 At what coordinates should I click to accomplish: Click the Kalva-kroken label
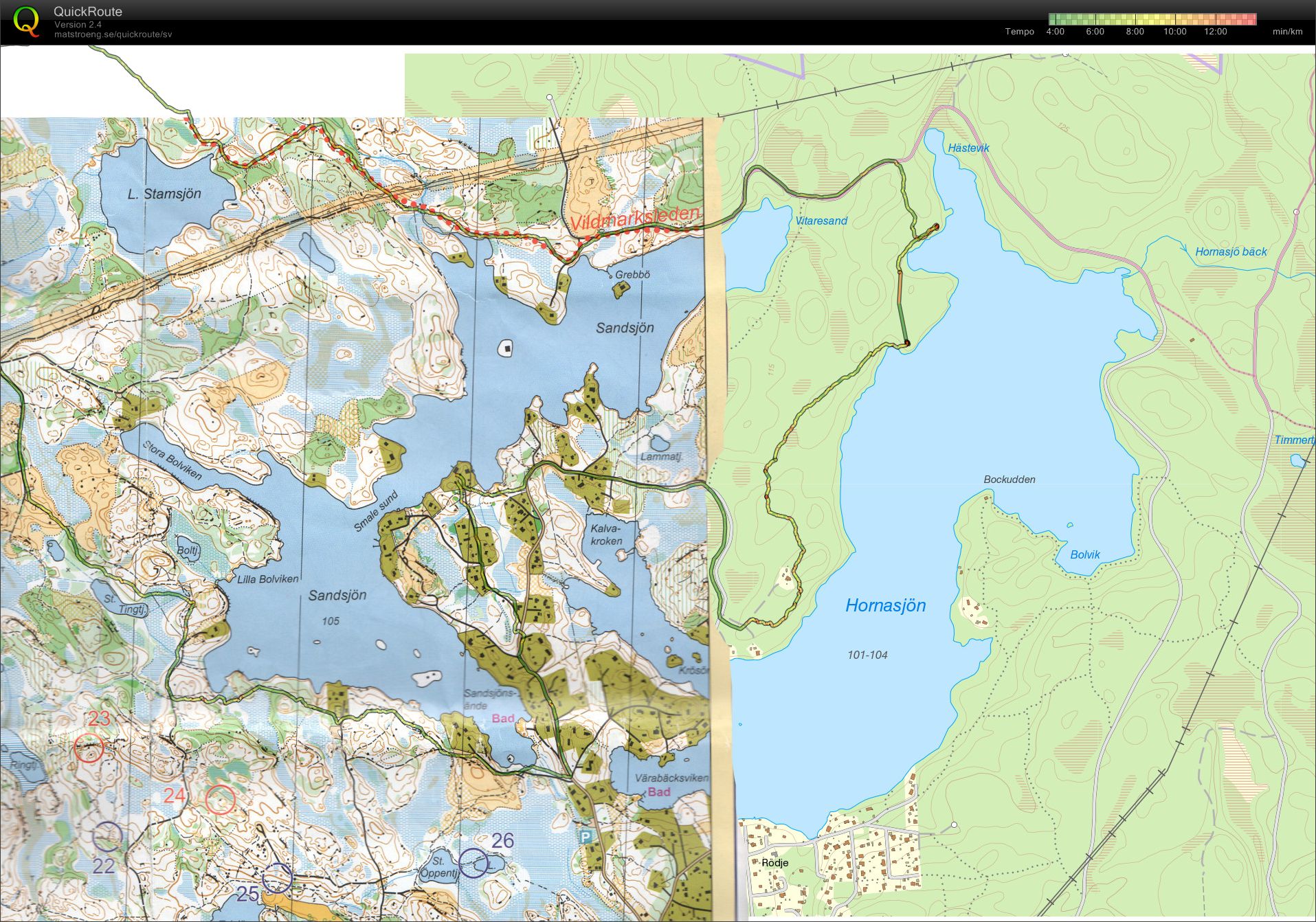(606, 535)
